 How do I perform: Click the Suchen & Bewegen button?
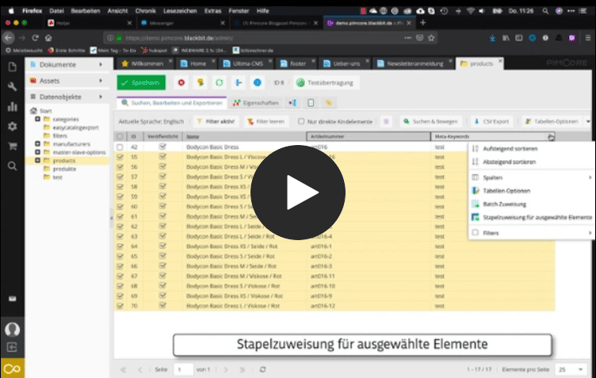[x=431, y=121]
